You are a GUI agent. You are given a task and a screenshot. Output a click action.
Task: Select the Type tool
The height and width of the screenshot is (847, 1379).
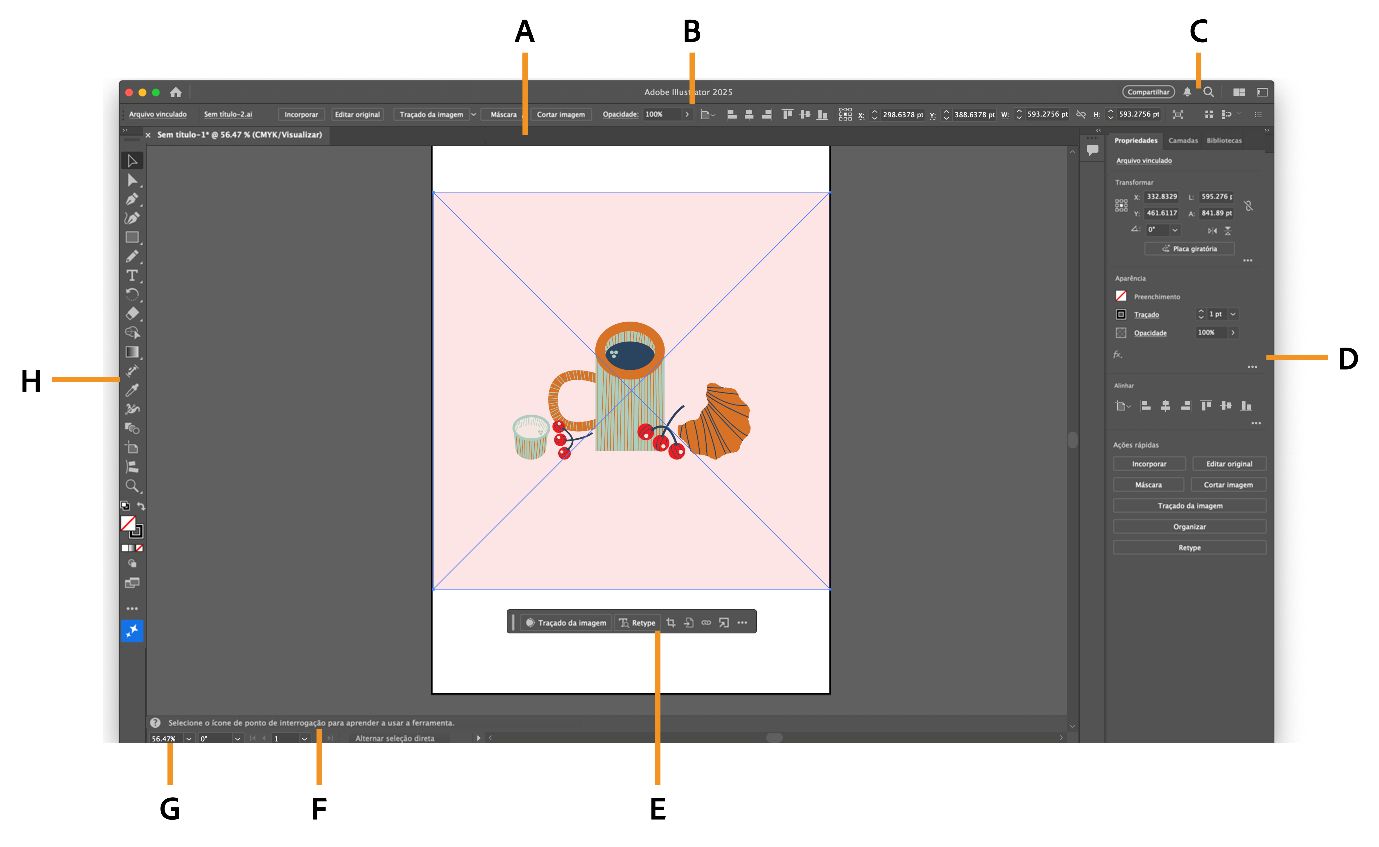click(x=131, y=274)
